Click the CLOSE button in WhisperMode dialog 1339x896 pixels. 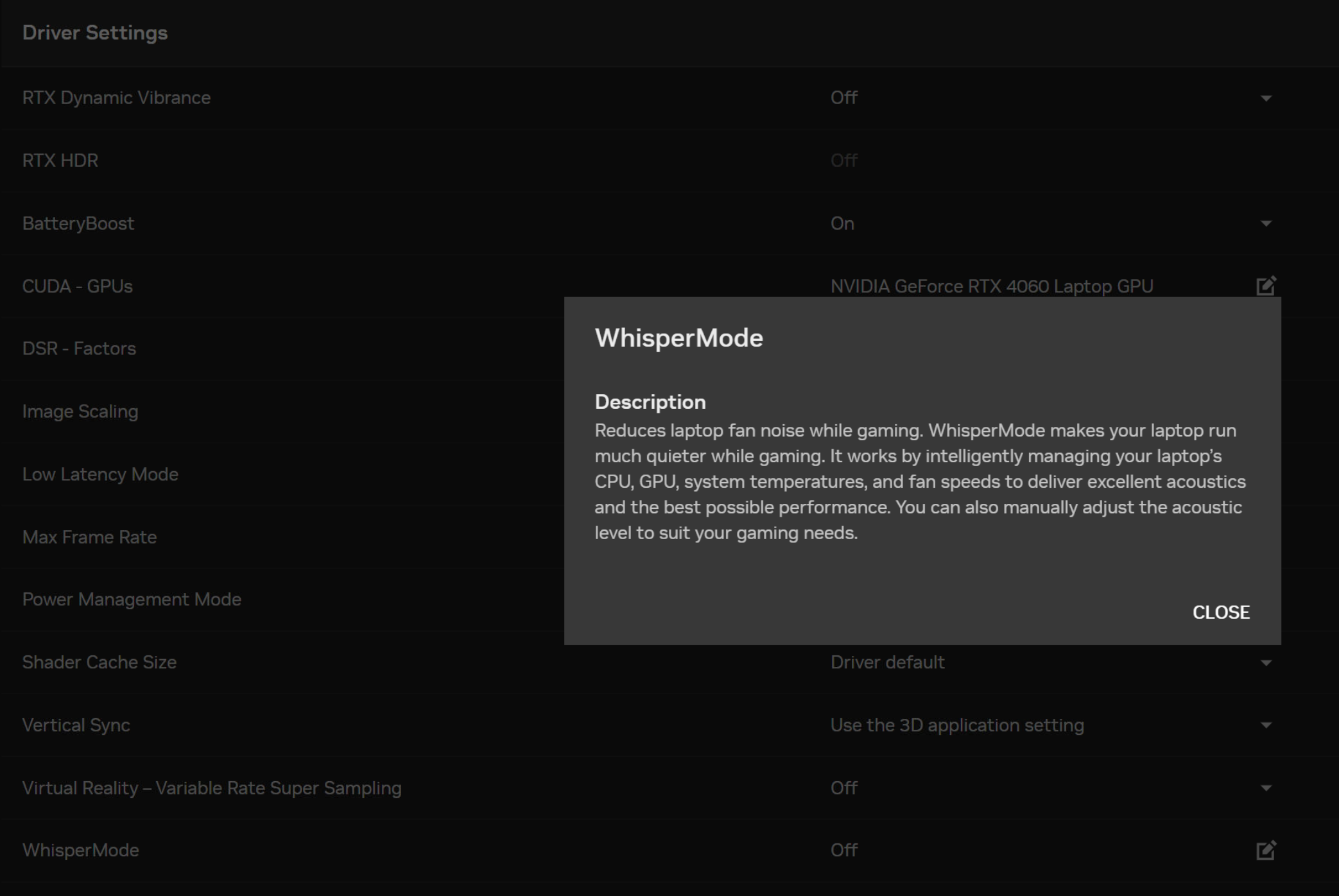1220,612
